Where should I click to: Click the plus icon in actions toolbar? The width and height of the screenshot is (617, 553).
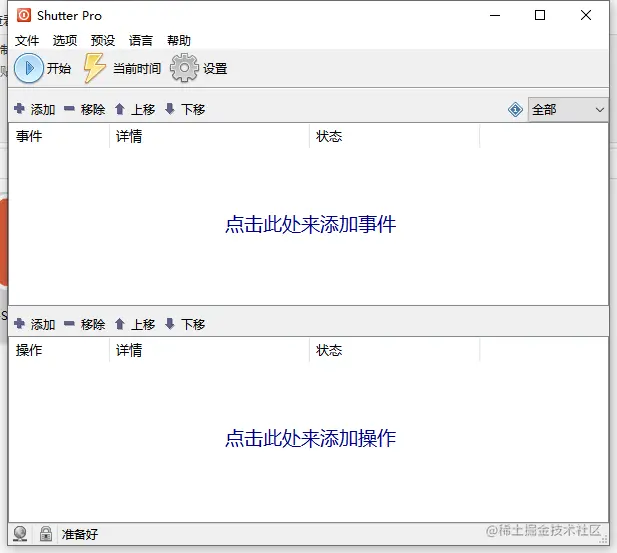pos(19,324)
